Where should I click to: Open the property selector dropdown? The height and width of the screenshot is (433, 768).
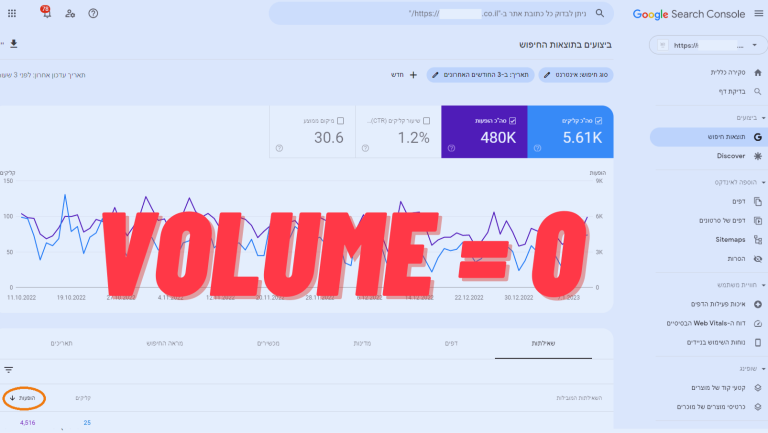point(708,45)
